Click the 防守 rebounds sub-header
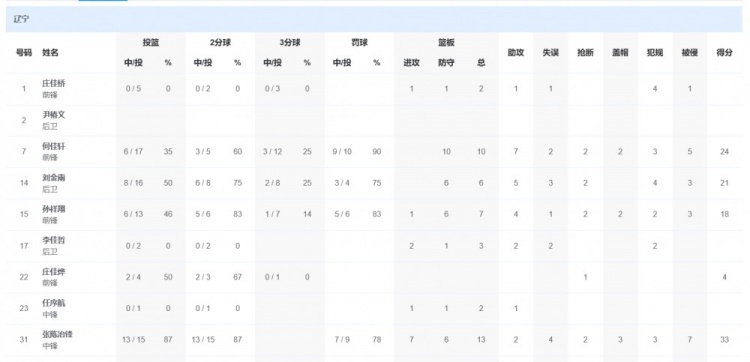 click(446, 63)
